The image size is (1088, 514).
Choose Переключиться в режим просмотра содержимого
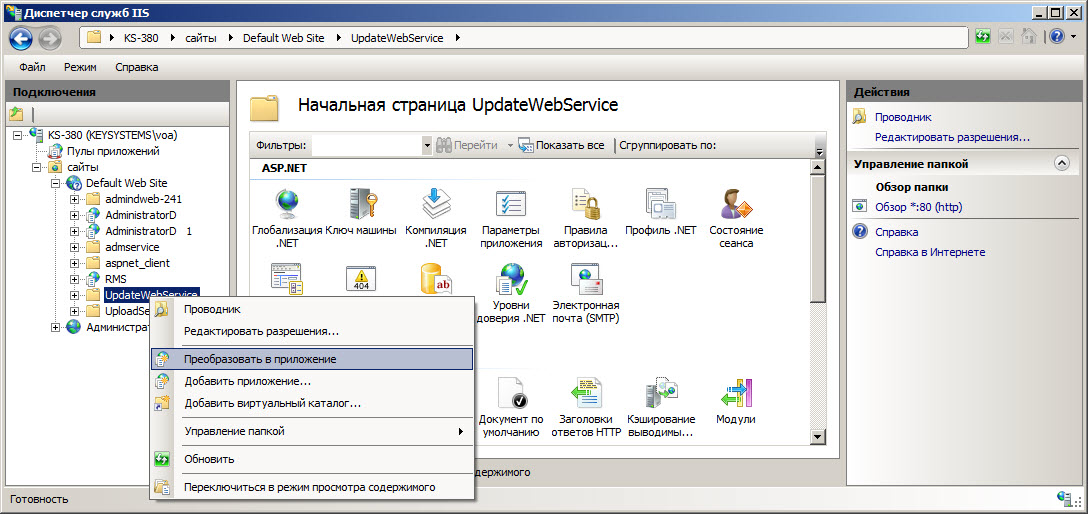pyautogui.click(x=312, y=487)
